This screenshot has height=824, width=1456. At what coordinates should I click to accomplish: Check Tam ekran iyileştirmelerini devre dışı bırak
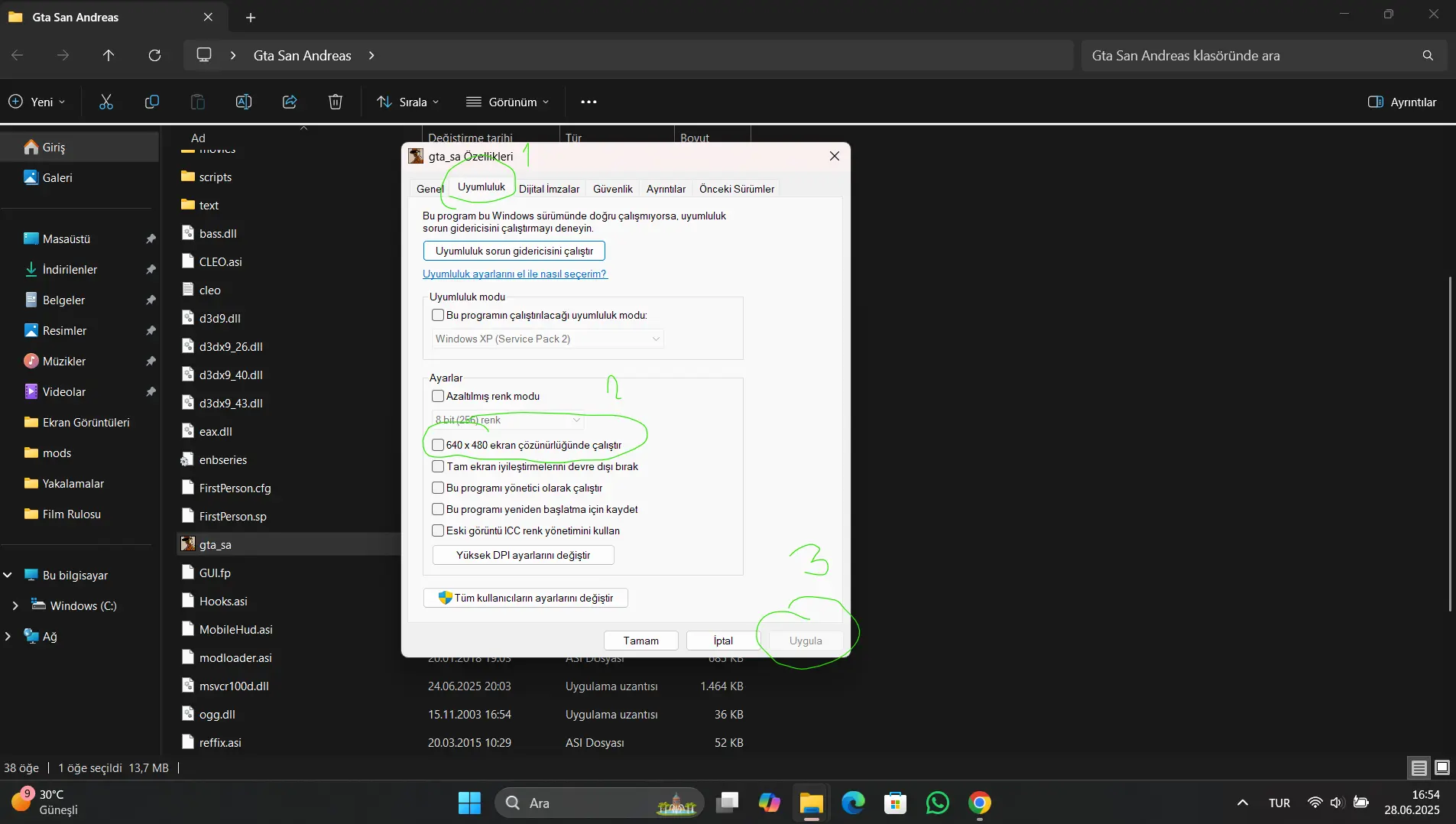pos(438,466)
